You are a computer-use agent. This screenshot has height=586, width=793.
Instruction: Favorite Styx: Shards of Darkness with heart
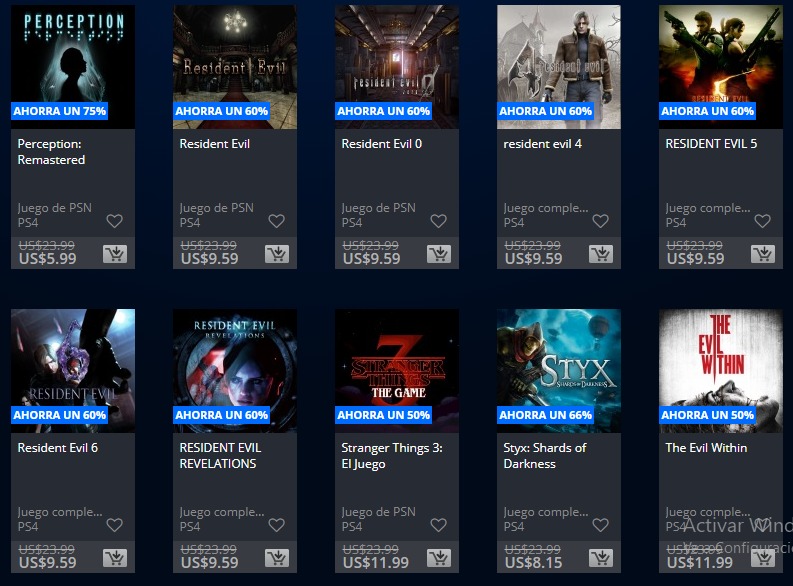coord(601,525)
